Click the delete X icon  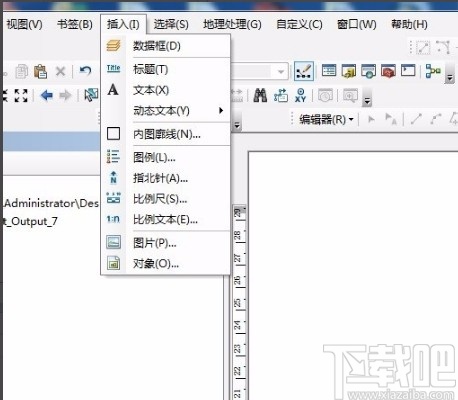pyautogui.click(x=60, y=71)
